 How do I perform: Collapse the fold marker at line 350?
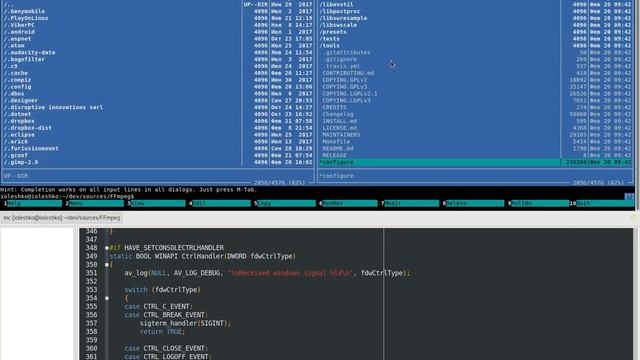point(107,264)
